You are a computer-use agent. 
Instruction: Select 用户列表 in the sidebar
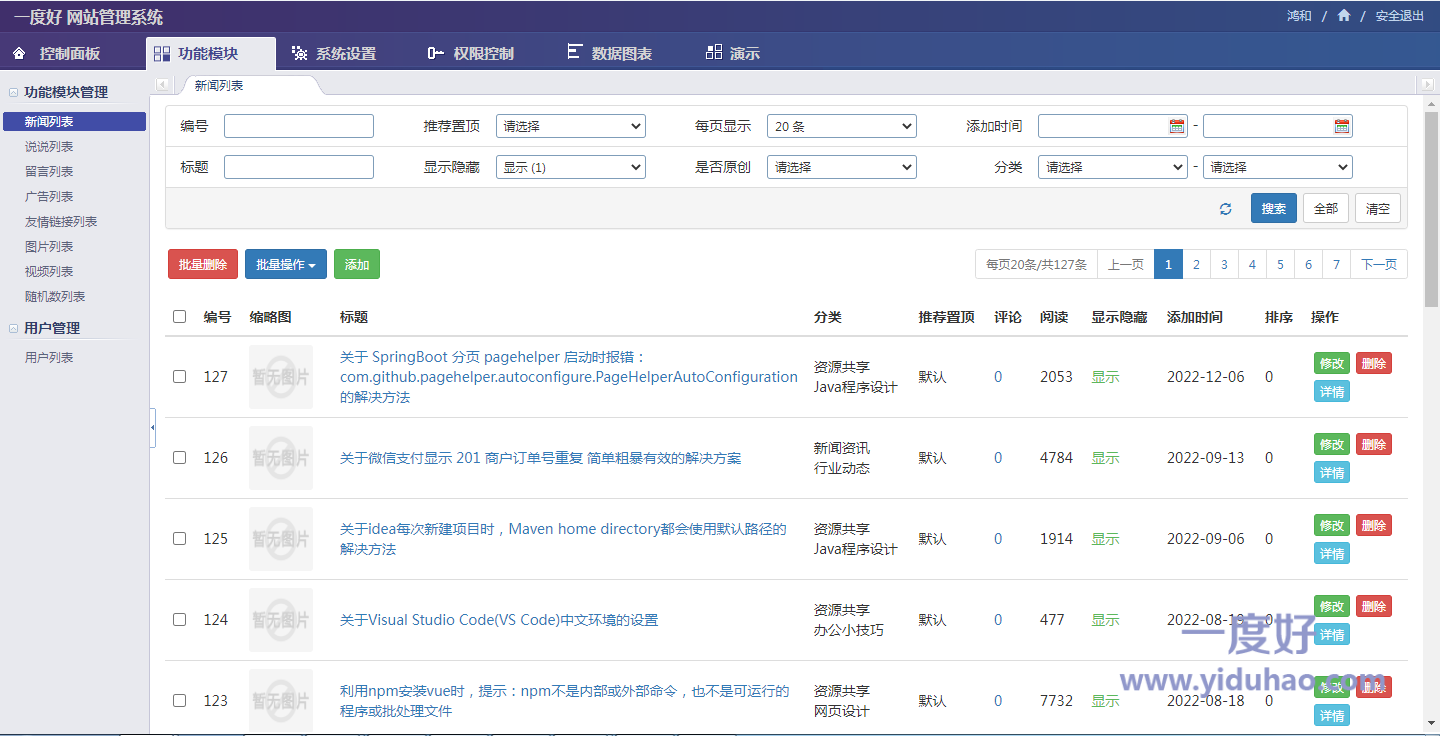[49, 358]
